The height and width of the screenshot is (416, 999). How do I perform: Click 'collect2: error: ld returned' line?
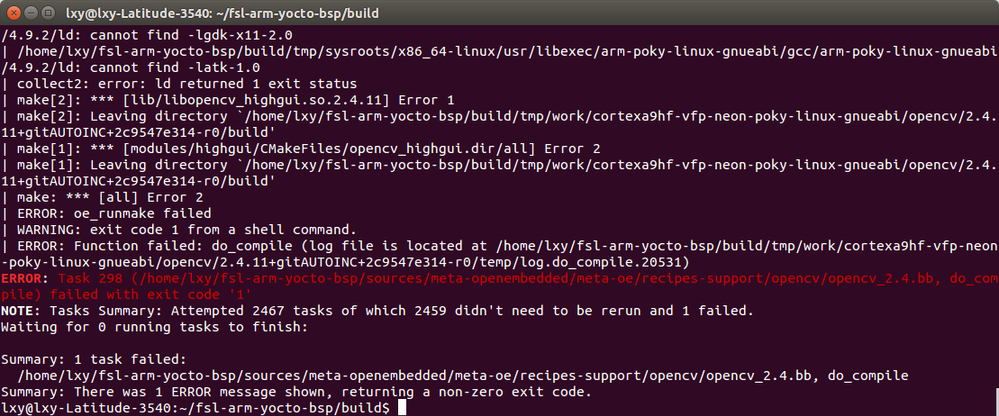click(x=179, y=84)
